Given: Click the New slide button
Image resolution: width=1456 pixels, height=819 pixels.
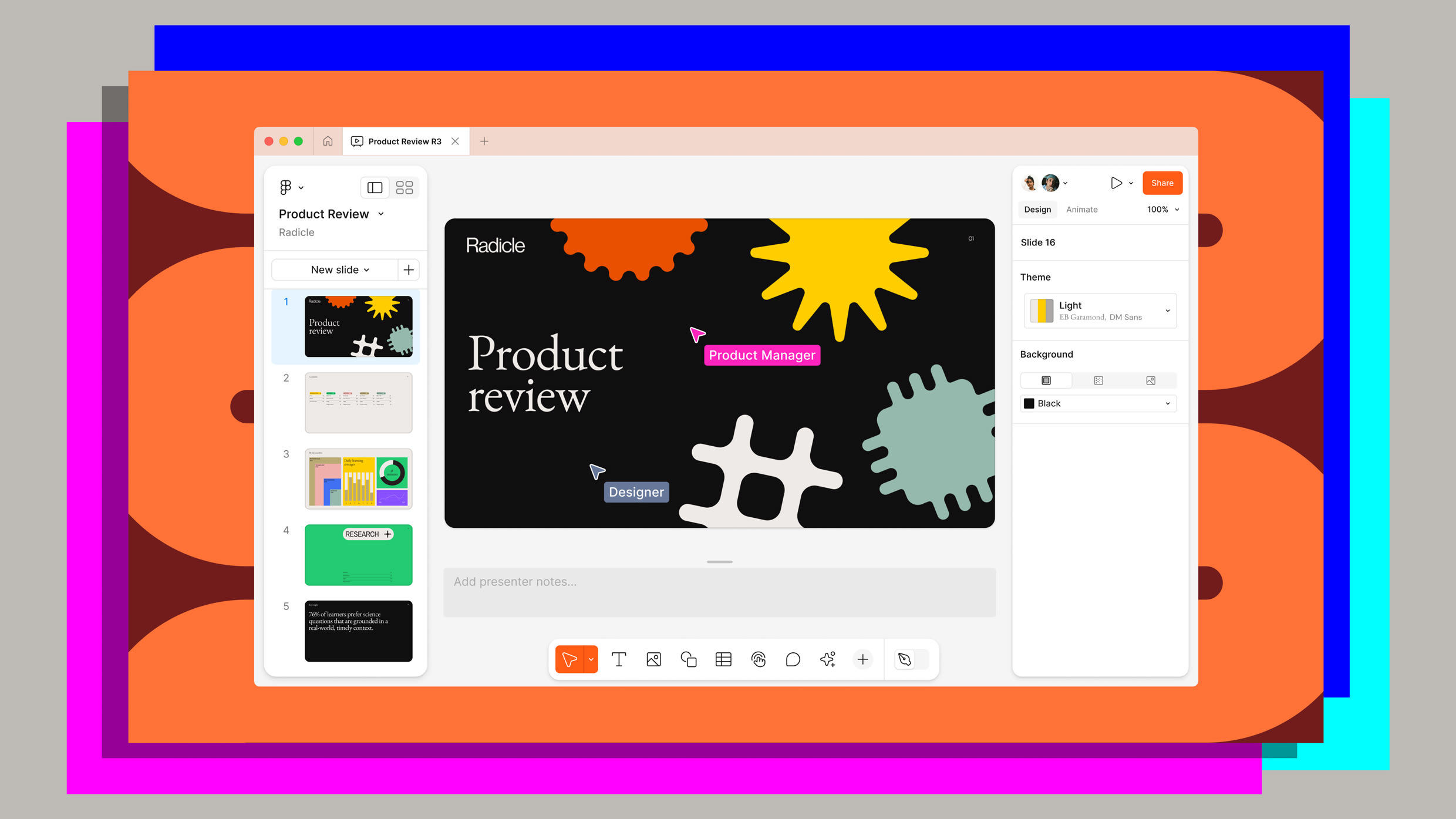Looking at the screenshot, I should pos(338,269).
